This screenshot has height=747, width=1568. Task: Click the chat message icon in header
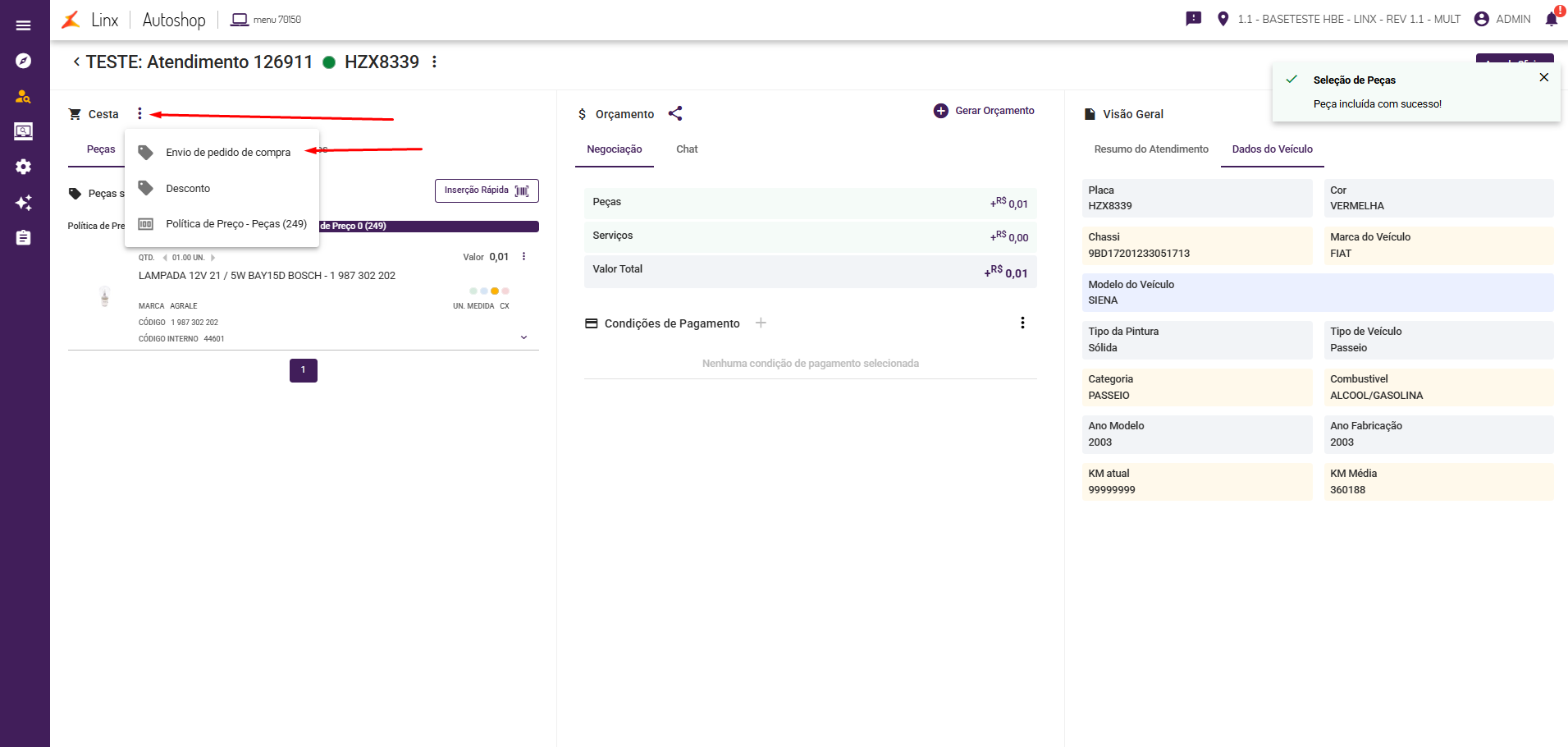pyautogui.click(x=1193, y=19)
